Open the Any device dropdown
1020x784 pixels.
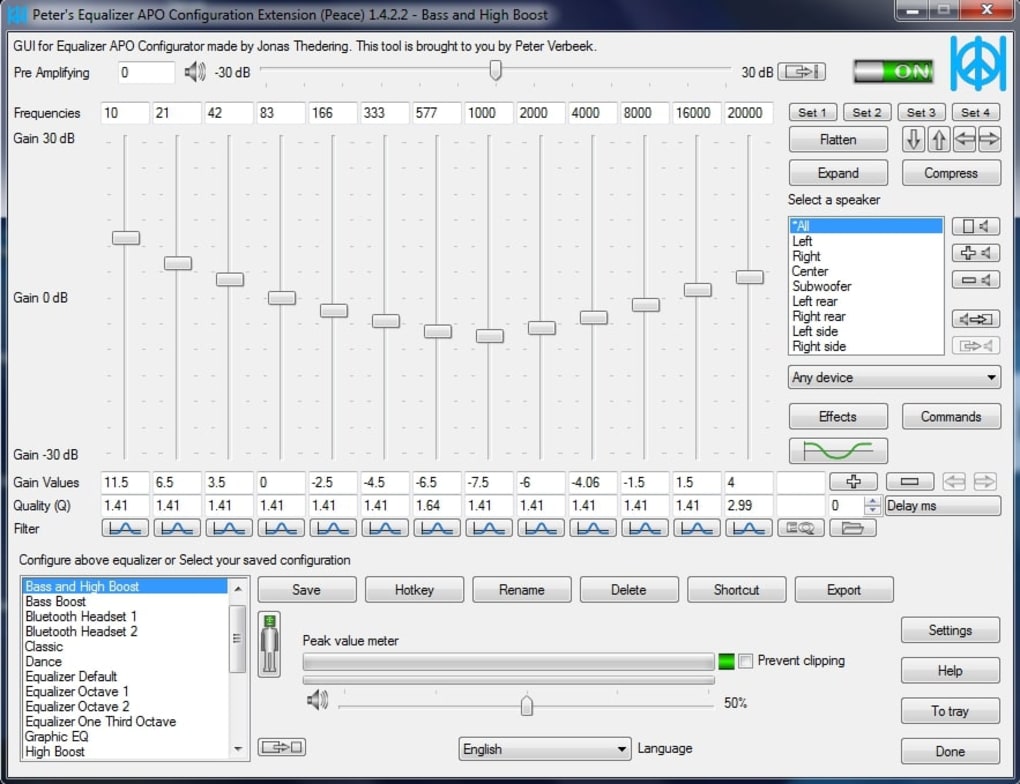894,378
